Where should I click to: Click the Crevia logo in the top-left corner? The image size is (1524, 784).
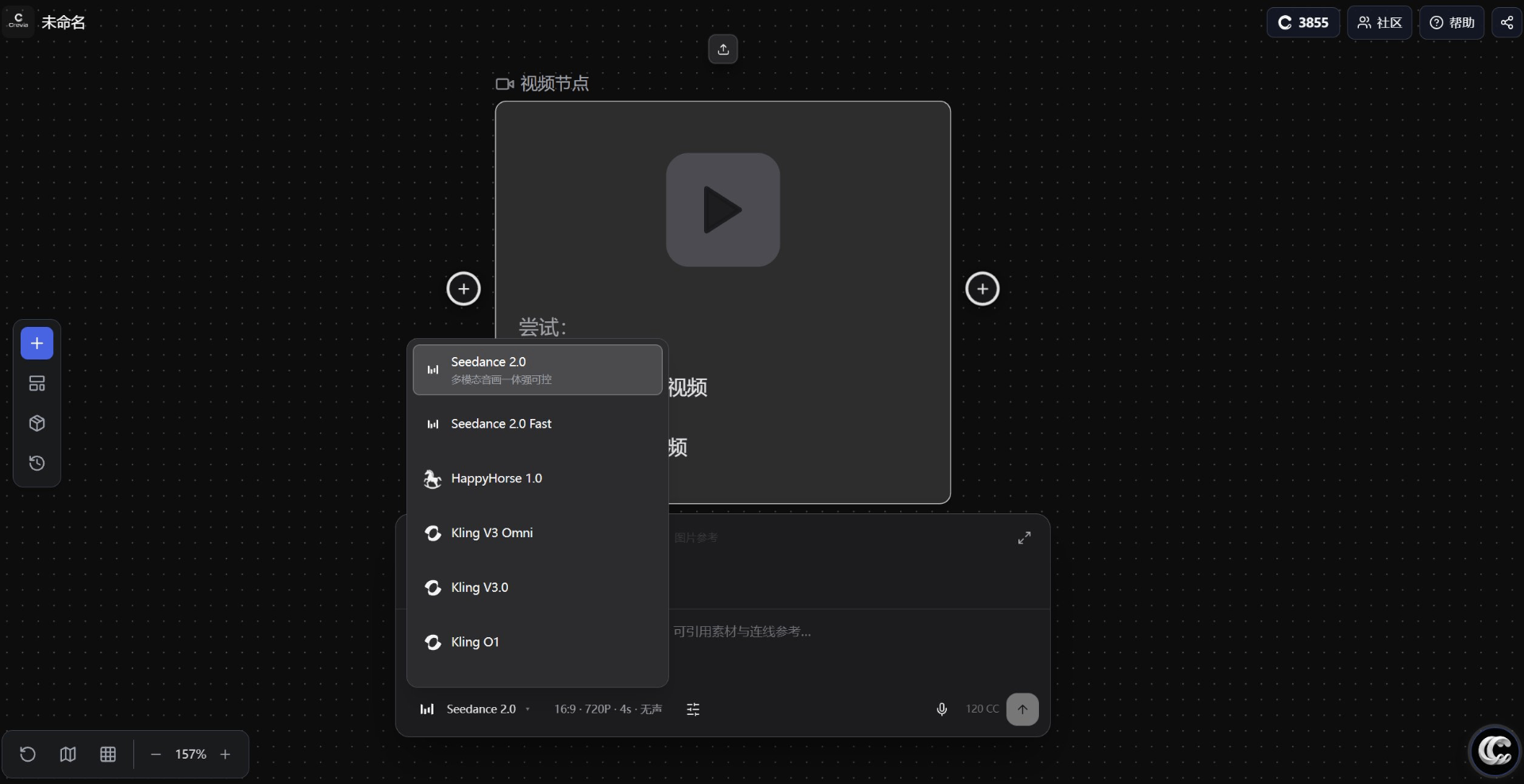coord(18,21)
